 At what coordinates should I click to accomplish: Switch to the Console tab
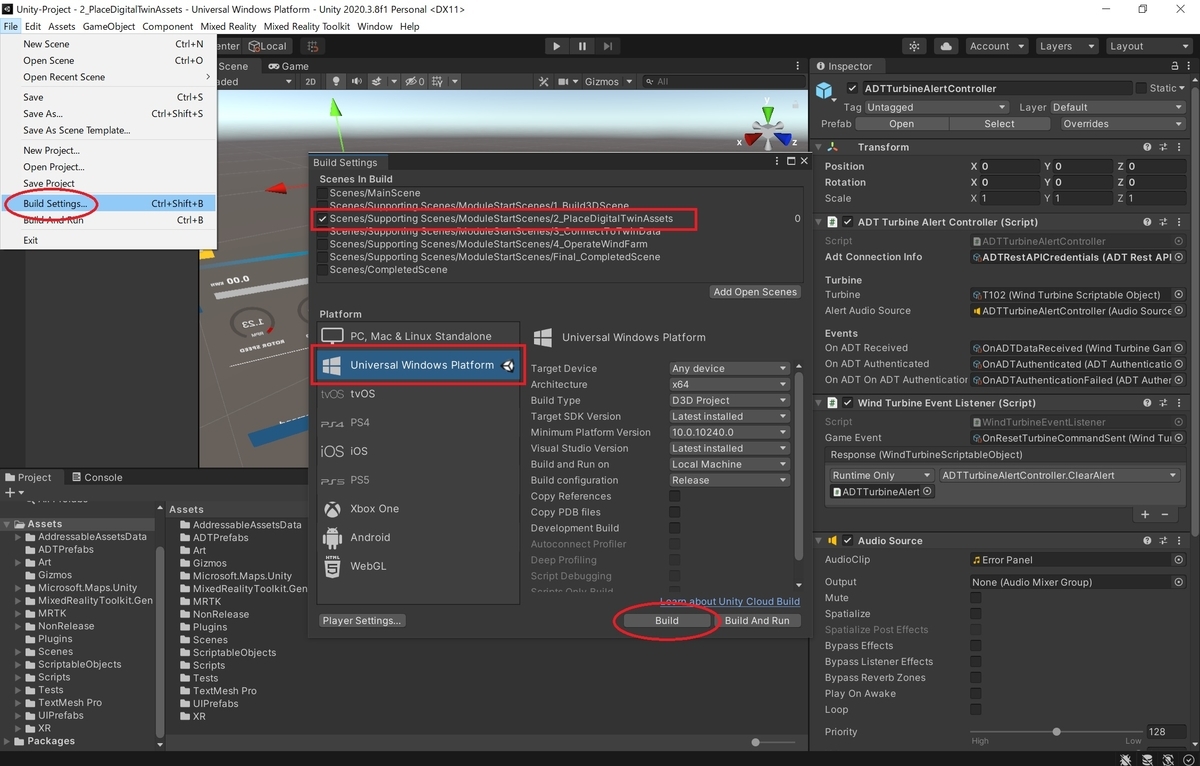coord(96,477)
